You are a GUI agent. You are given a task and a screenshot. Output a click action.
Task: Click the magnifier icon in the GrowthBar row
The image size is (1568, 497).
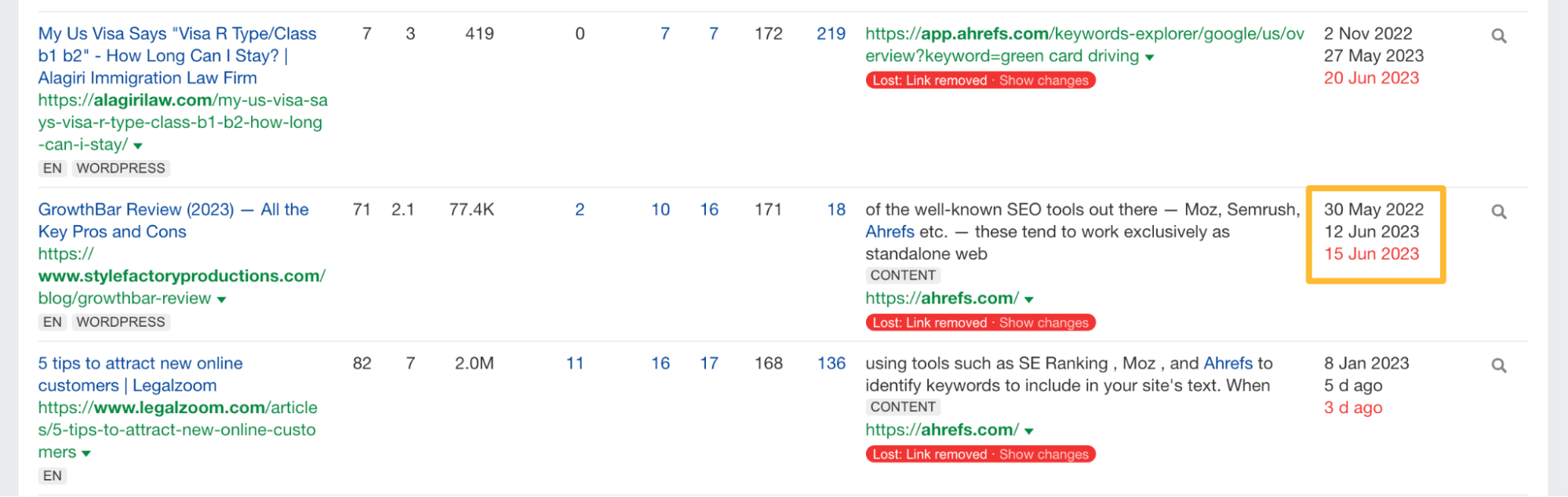pyautogui.click(x=1499, y=211)
